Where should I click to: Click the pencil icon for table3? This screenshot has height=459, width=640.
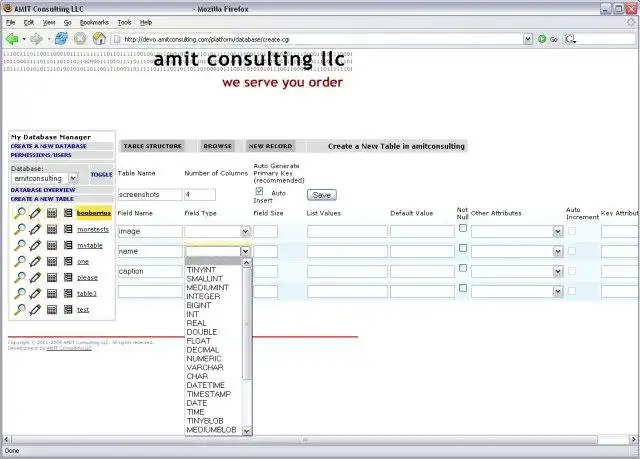click(36, 293)
